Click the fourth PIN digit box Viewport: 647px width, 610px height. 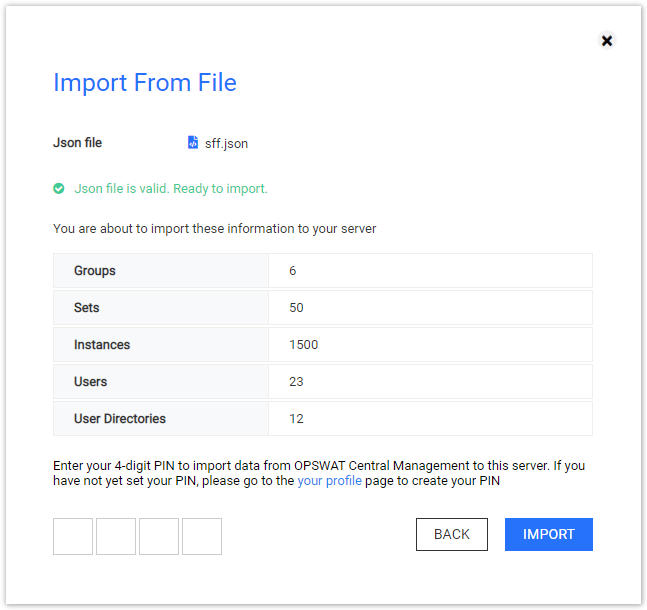(x=202, y=536)
